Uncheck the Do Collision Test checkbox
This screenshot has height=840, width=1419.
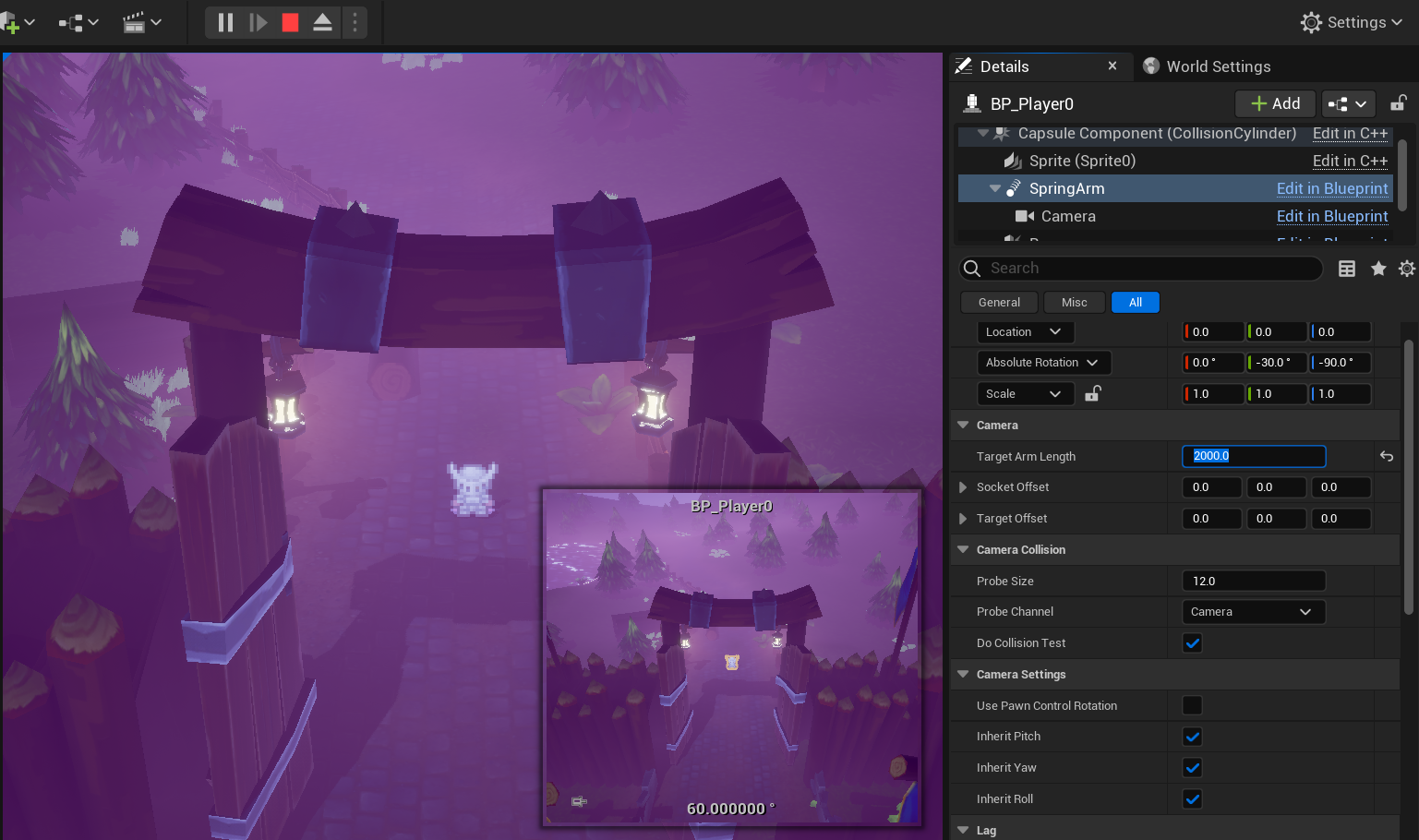1192,643
